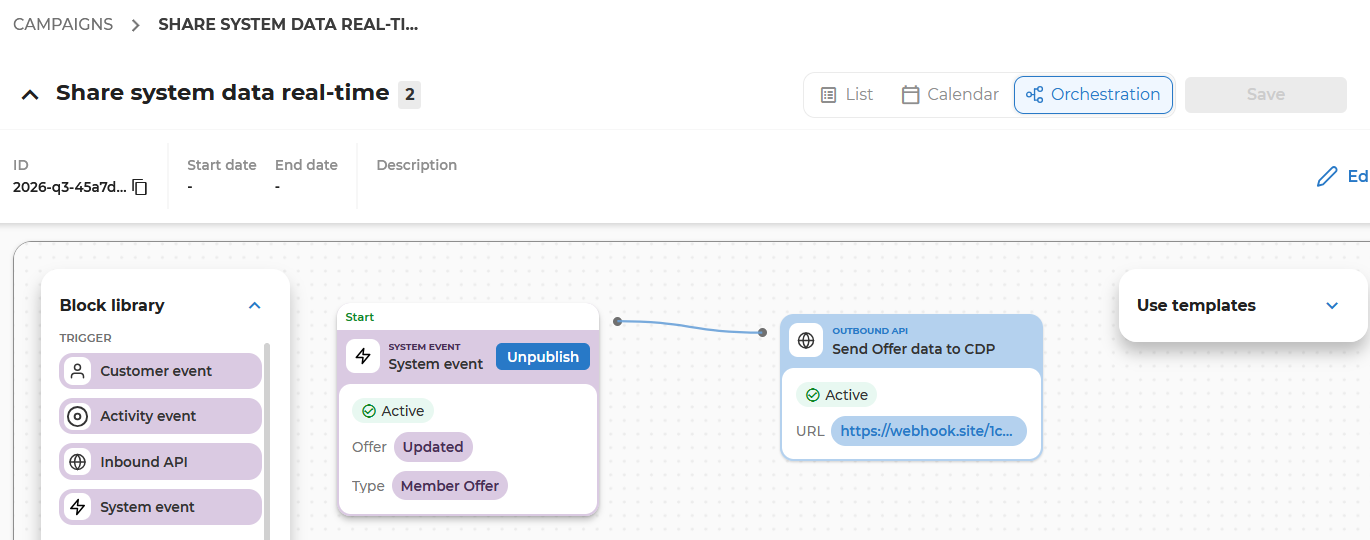
Task: Switch to the Calendar view
Action: (x=950, y=94)
